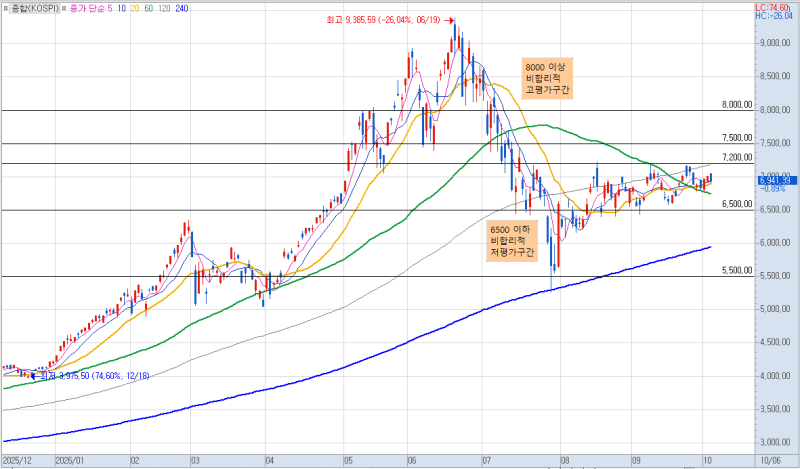
Task: Click the 5,000.00 price axis value
Action: point(775,309)
